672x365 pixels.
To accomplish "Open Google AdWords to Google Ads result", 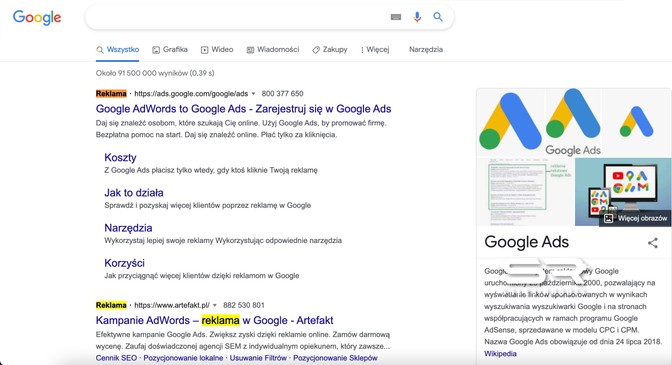I will [x=243, y=109].
